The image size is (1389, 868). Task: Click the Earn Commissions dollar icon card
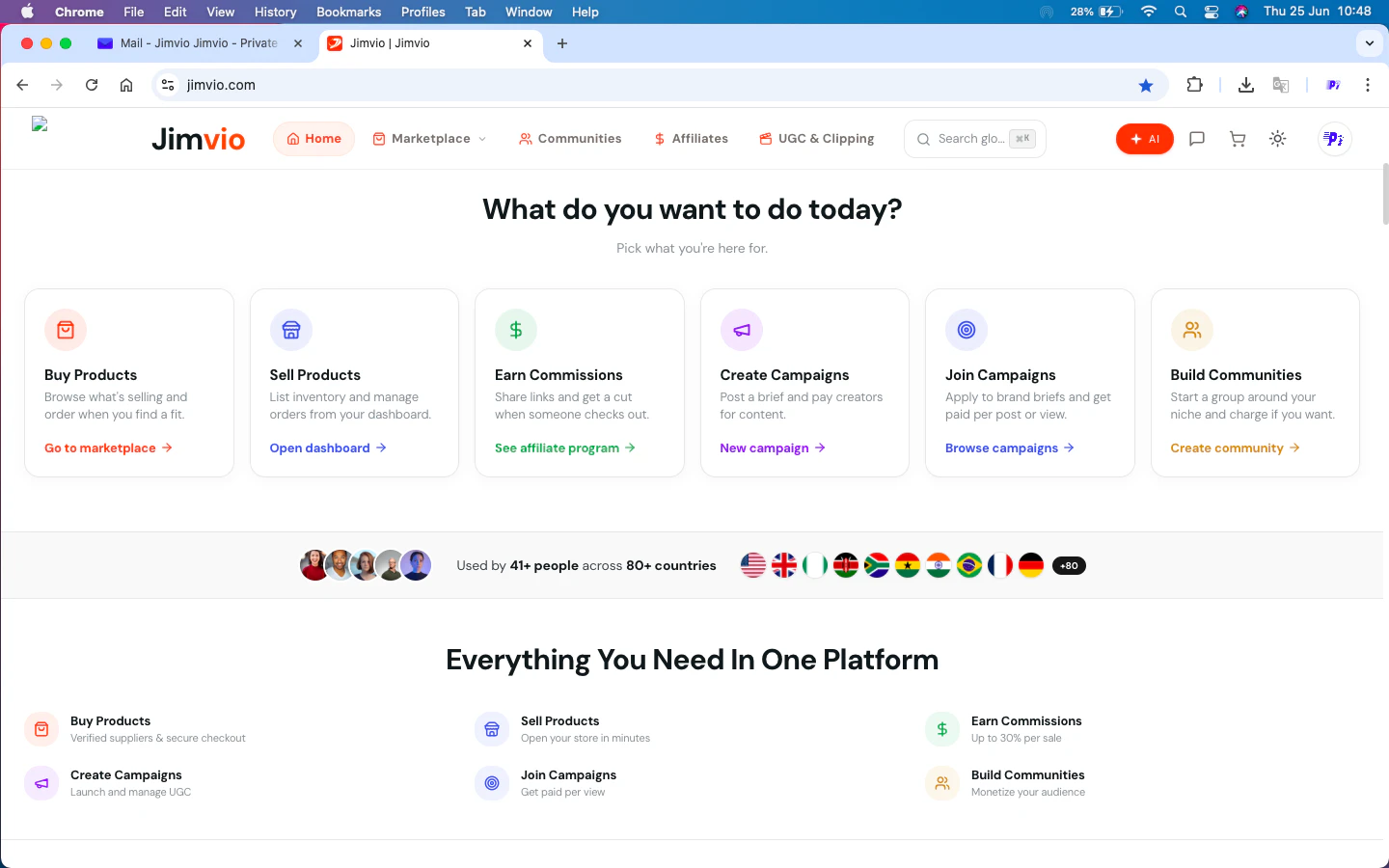click(x=516, y=330)
